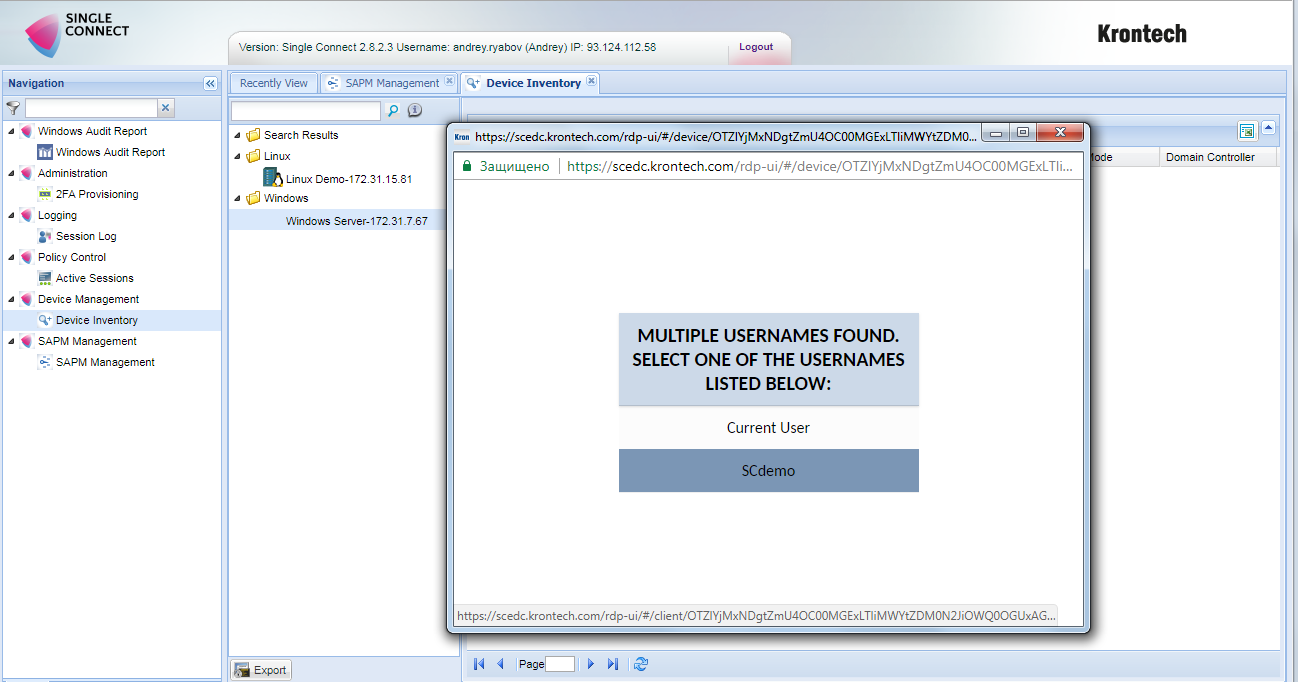Open the SAPM Management tree item

coord(105,362)
